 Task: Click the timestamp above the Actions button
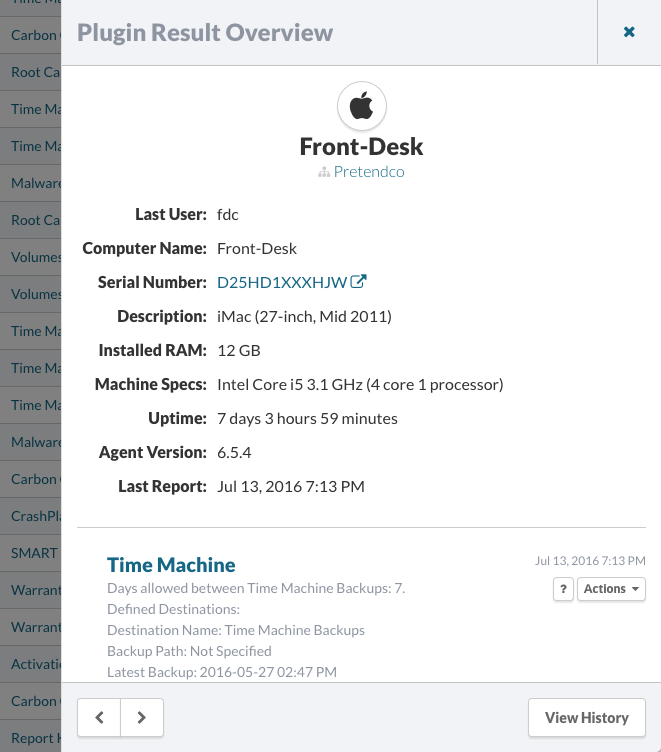pos(590,561)
